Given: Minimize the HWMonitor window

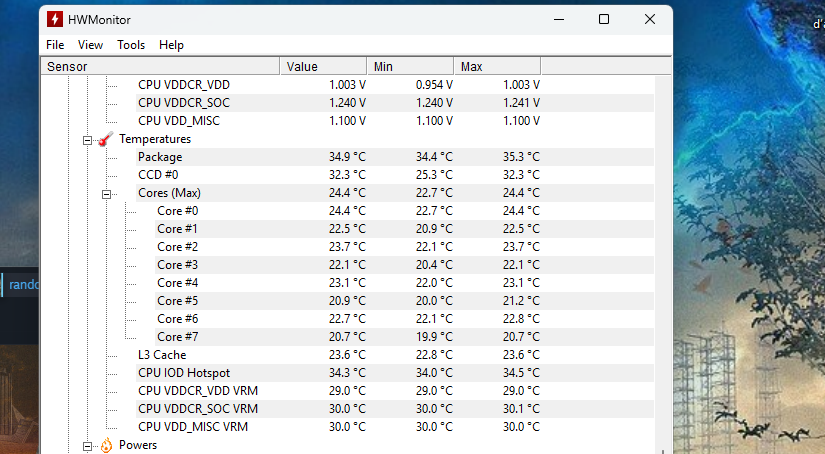Looking at the screenshot, I should [x=559, y=19].
